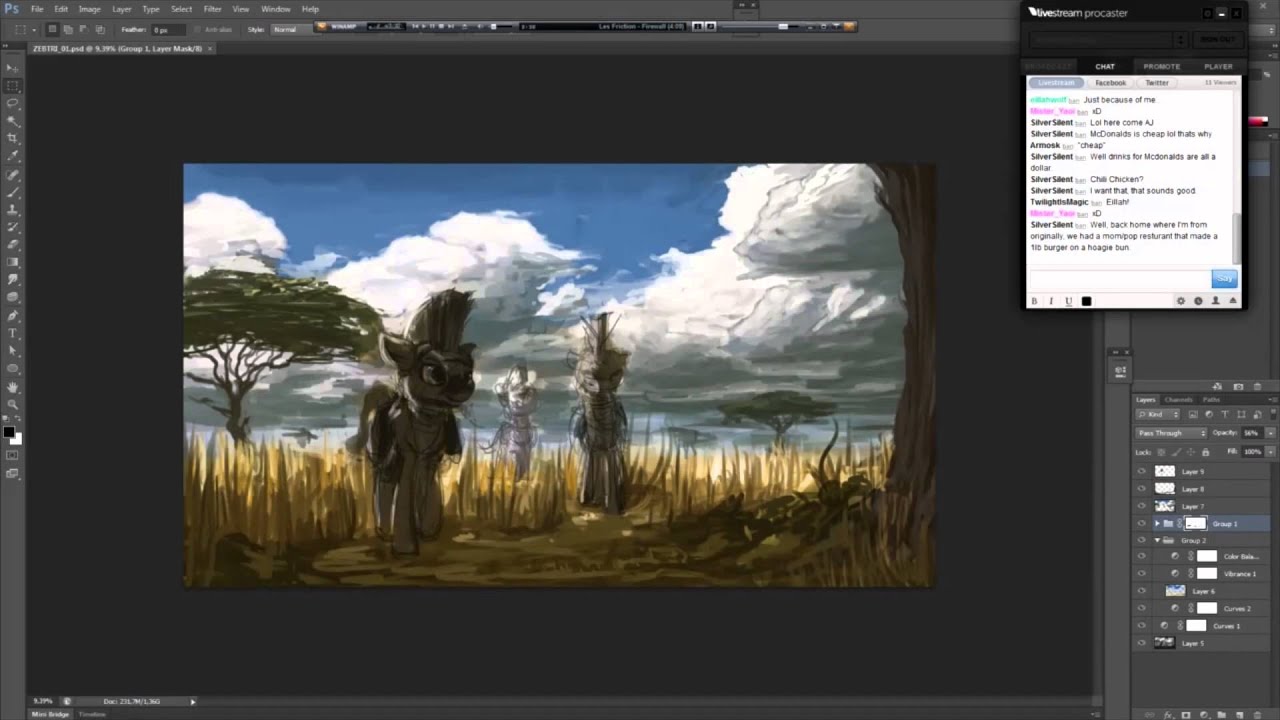Select the Horizontal Type tool
This screenshot has width=1280, height=720.
13,333
